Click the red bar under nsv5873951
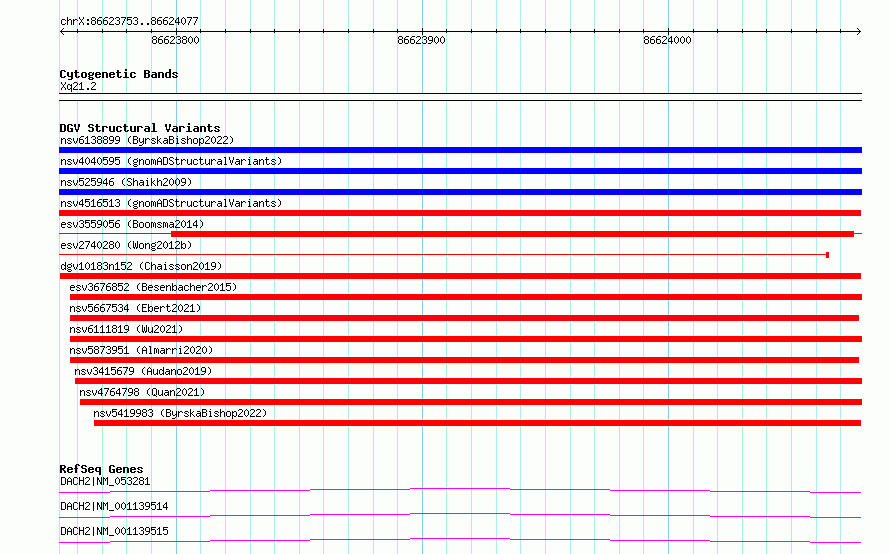The image size is (890, 554). coord(464,360)
